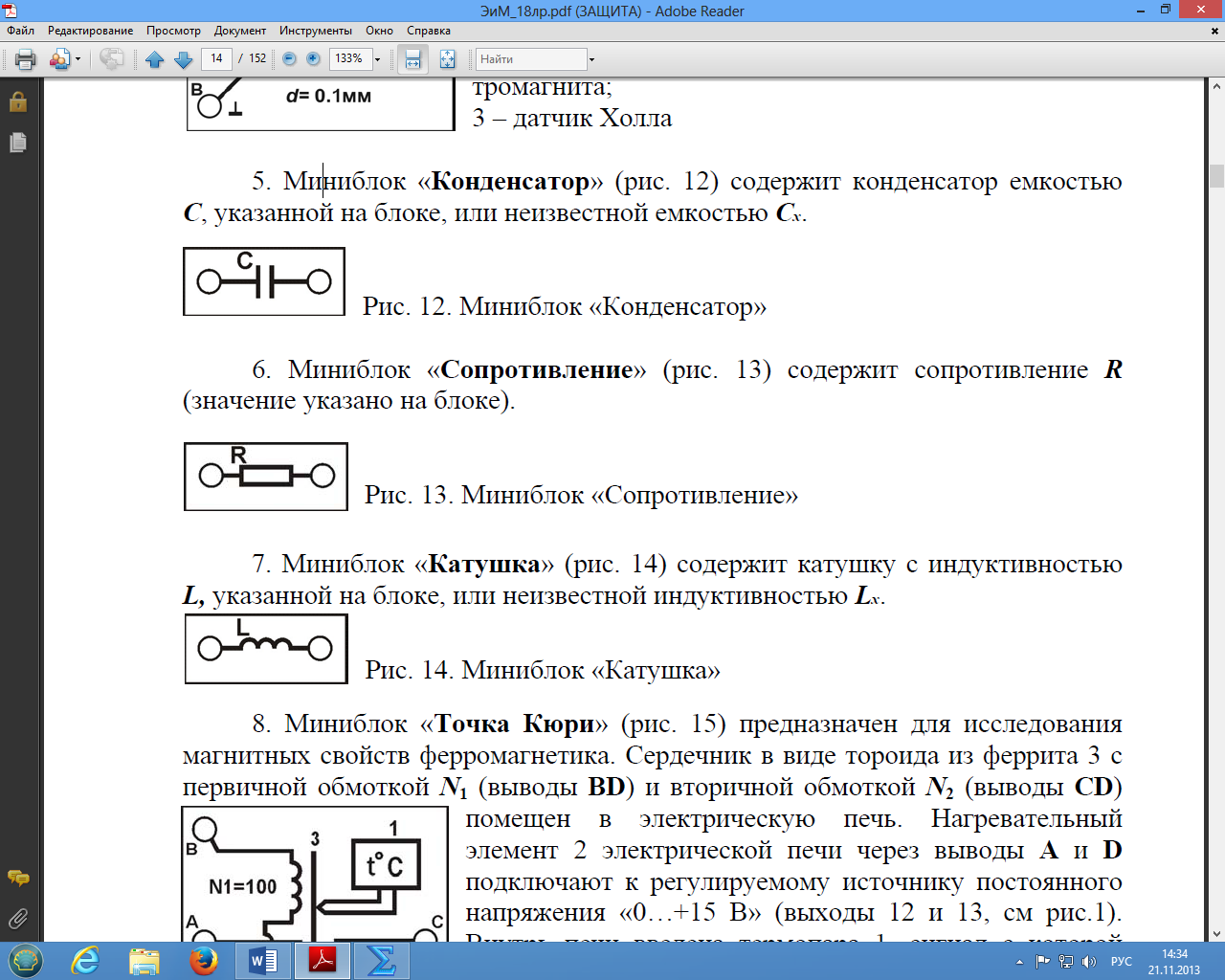1225x980 pixels.
Task: Click the Найти search field
Action: pyautogui.click(x=530, y=59)
